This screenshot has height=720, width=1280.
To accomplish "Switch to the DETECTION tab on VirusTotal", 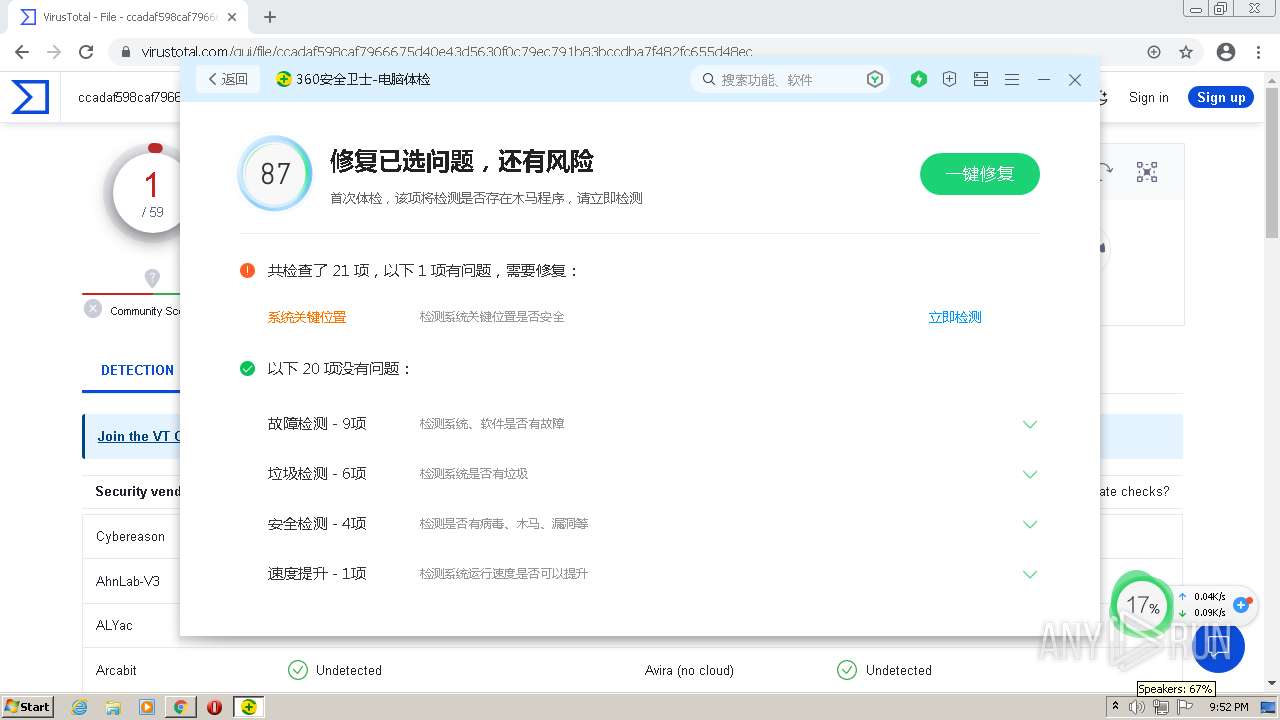I will coord(137,370).
